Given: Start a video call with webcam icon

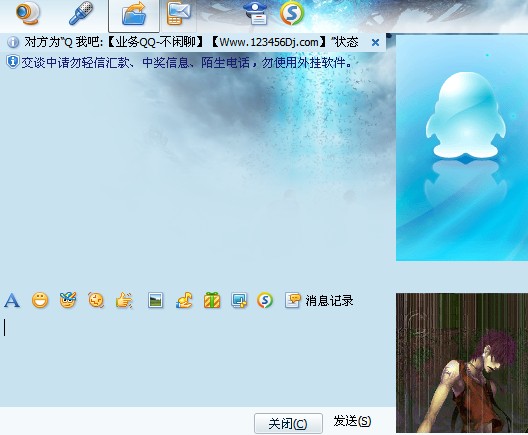Looking at the screenshot, I should click(x=28, y=13).
